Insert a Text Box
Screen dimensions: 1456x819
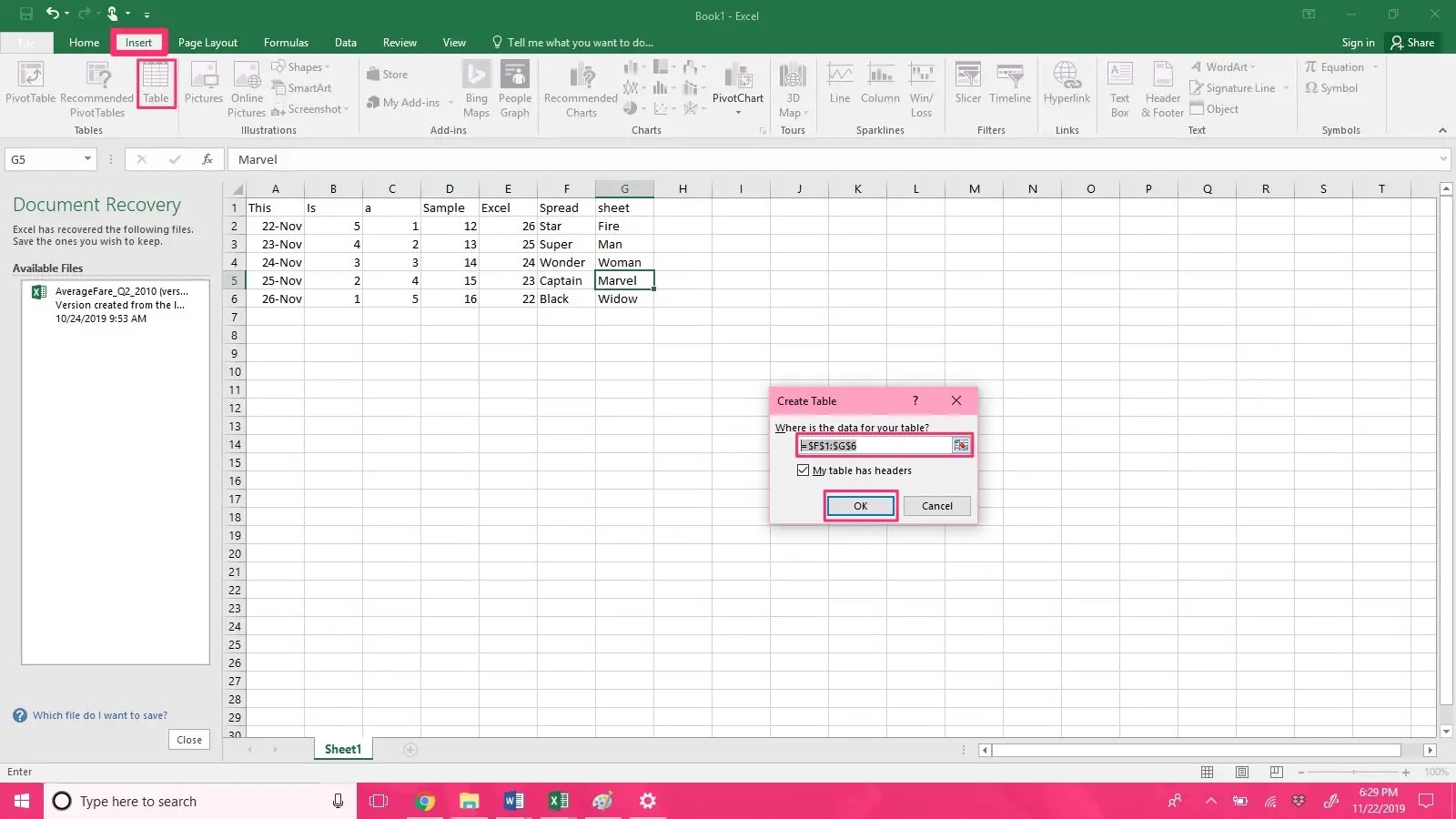tap(1119, 89)
